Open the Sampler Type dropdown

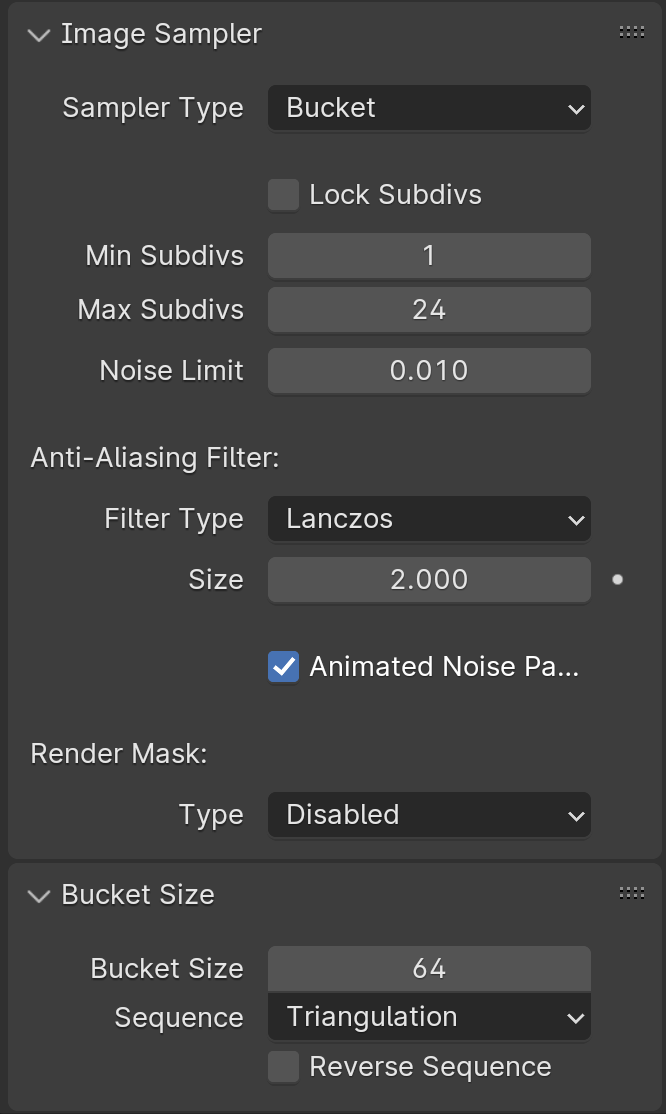click(429, 108)
